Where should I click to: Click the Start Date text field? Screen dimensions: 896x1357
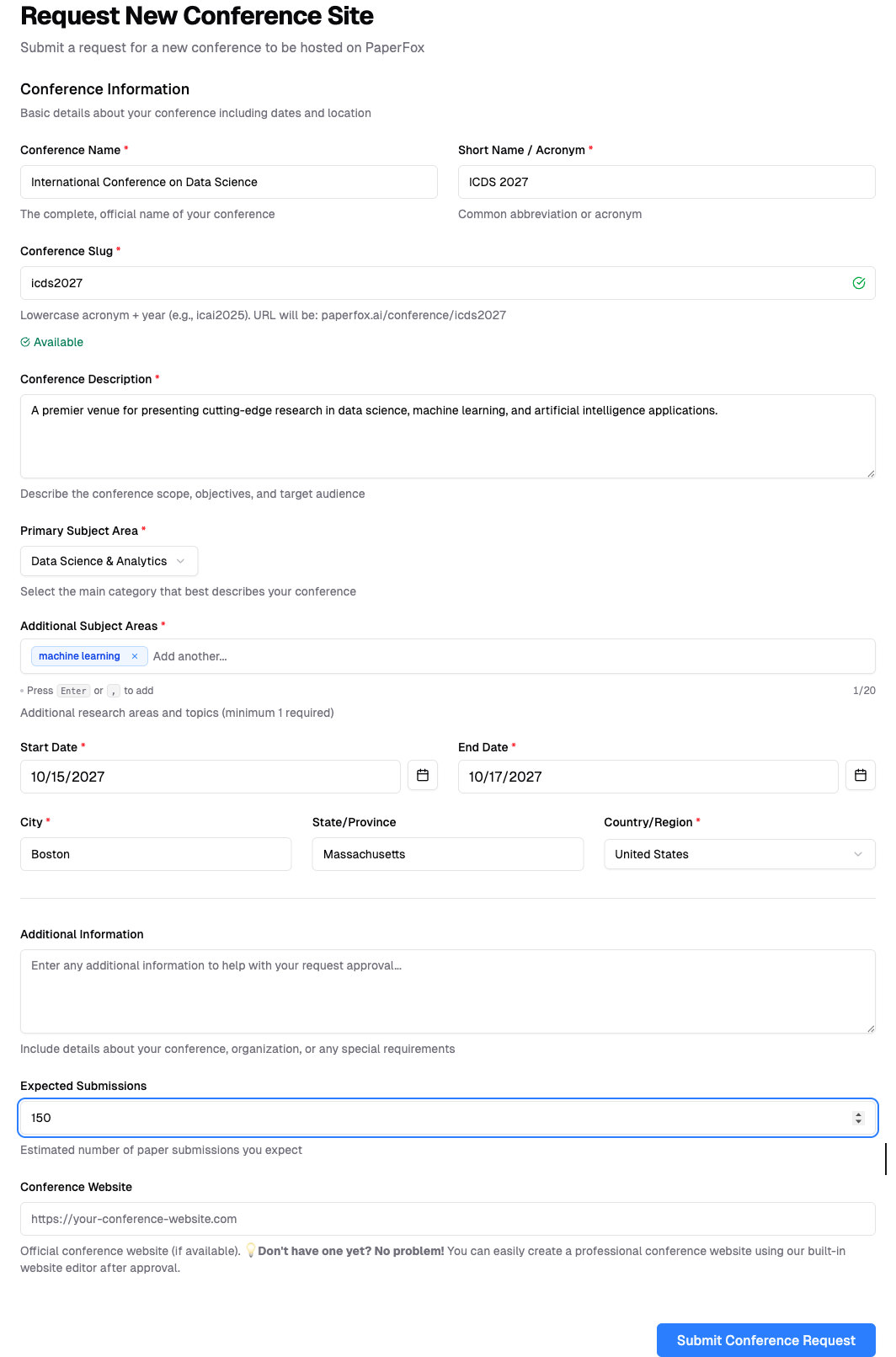click(210, 777)
